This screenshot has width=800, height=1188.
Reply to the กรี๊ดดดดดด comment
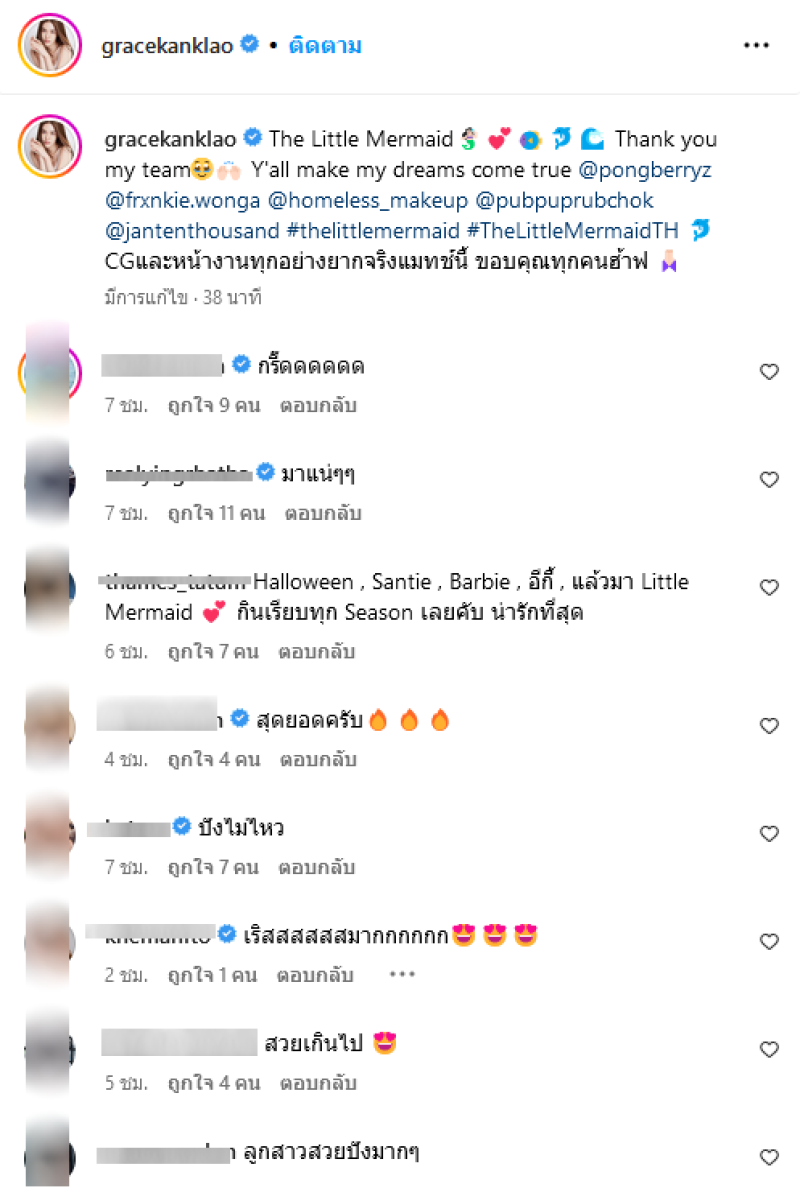pos(318,405)
